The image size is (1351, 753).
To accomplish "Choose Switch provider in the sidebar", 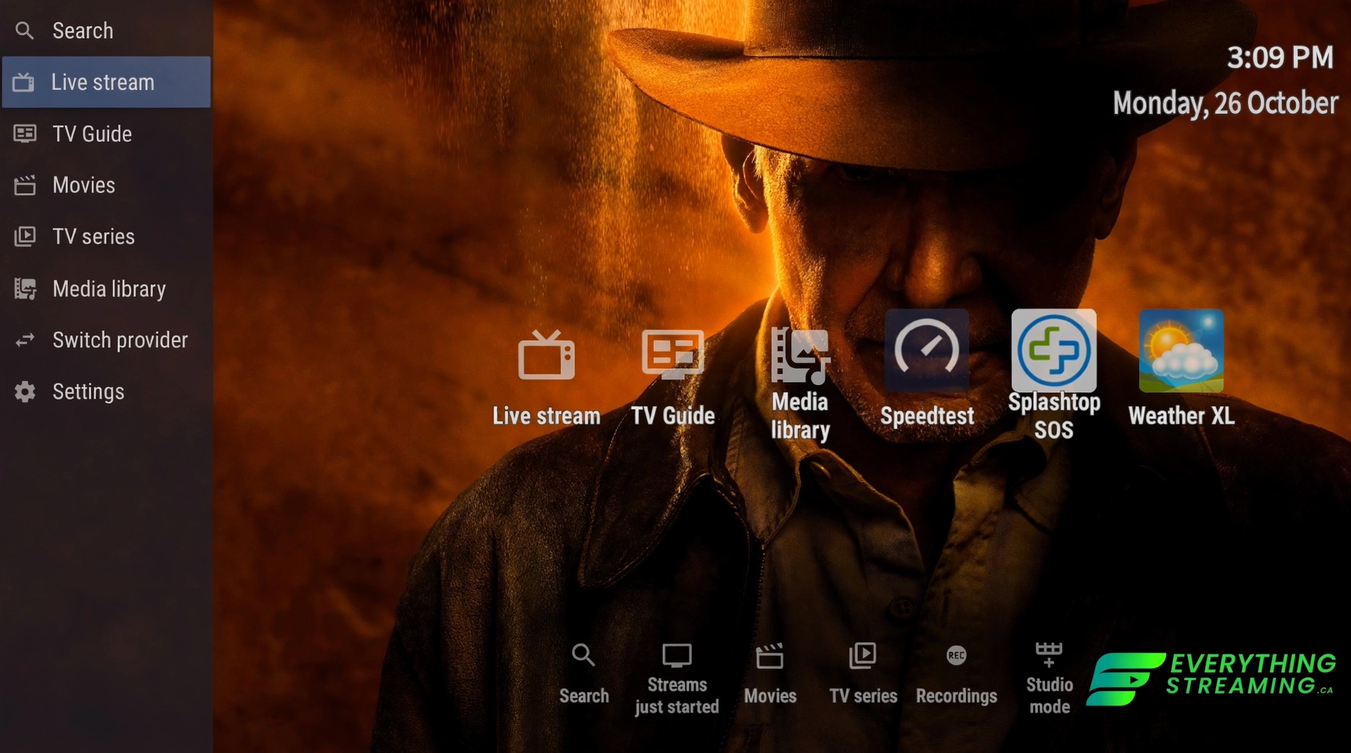I will [106, 340].
